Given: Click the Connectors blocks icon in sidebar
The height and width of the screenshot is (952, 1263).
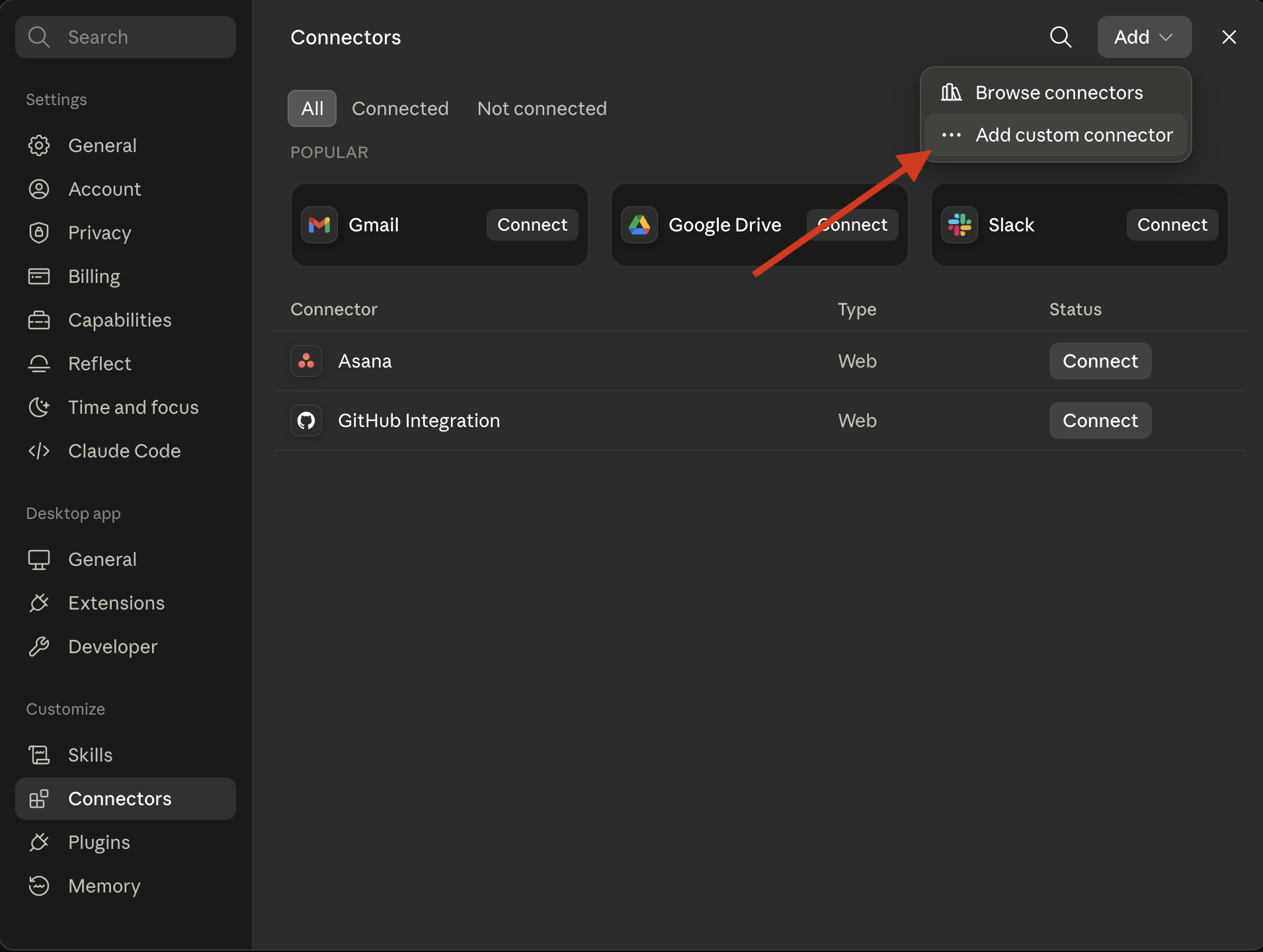Looking at the screenshot, I should tap(39, 799).
